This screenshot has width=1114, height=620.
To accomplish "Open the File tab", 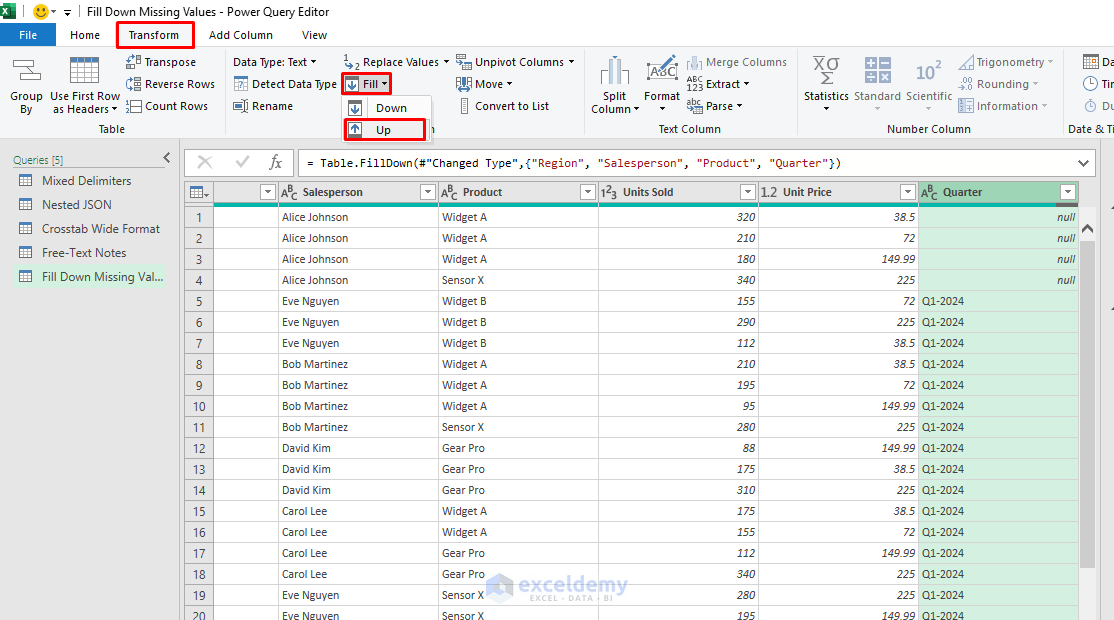I will [x=28, y=35].
